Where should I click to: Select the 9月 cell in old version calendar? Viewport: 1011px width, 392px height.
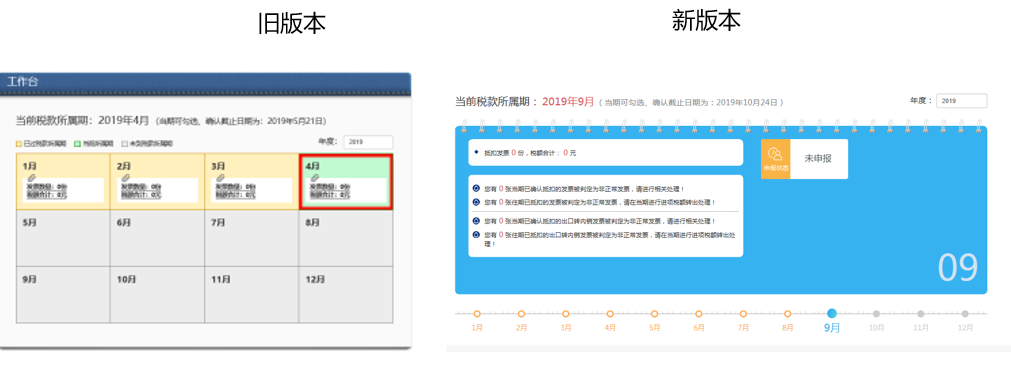point(63,295)
